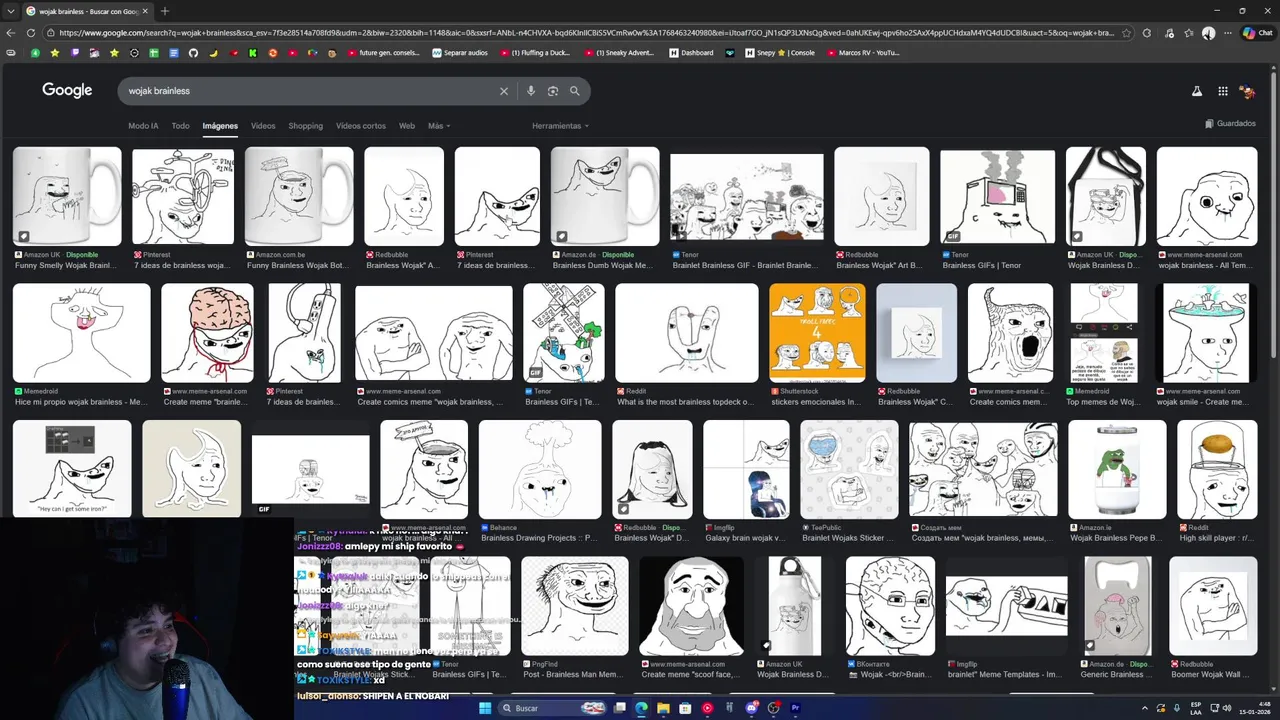Open High skill player Reddit thumbnail

pos(1217,469)
